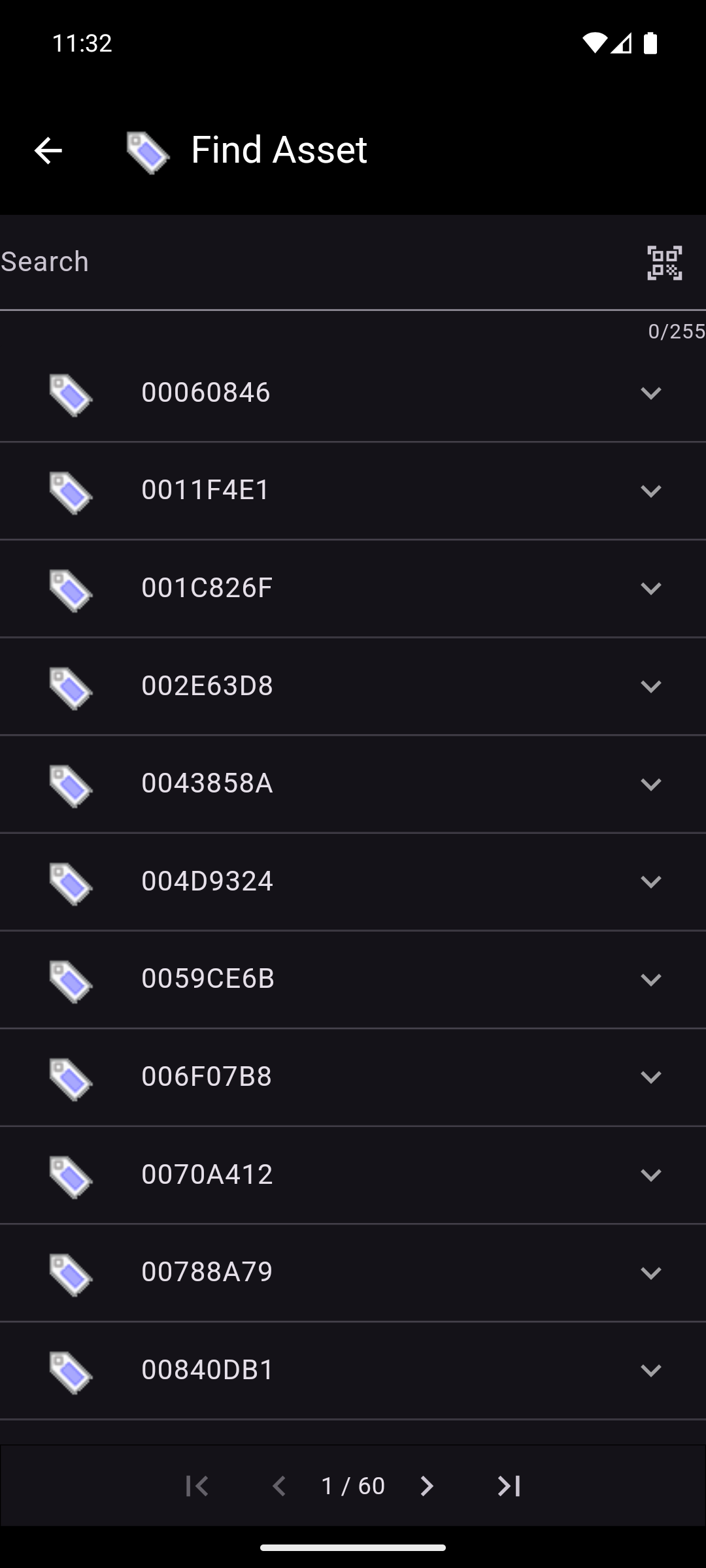Tap tag icon beside asset 00840DB1
Image resolution: width=706 pixels, height=1568 pixels.
[71, 1373]
